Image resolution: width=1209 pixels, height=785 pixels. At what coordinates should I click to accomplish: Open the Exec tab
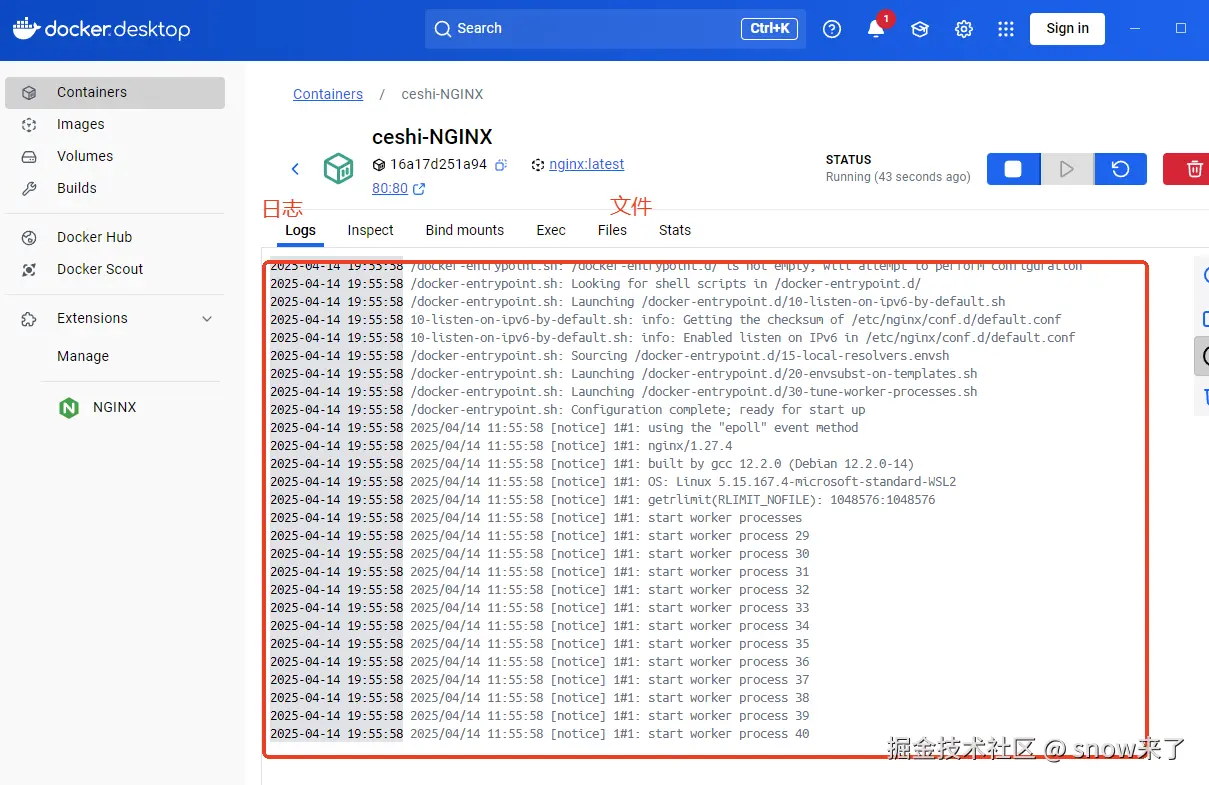tap(551, 230)
